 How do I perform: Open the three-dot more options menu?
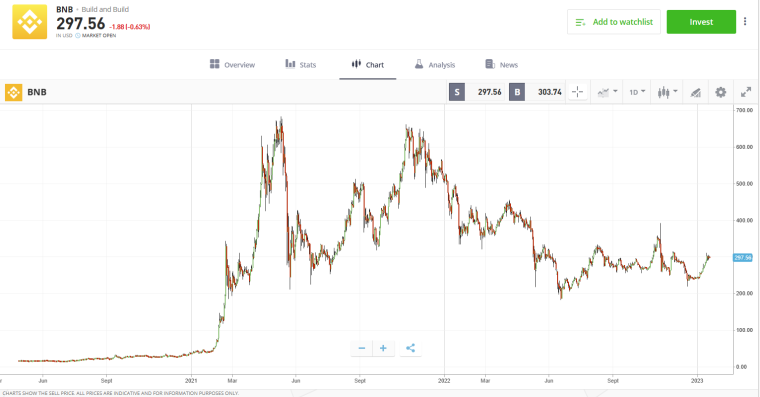coord(745,22)
